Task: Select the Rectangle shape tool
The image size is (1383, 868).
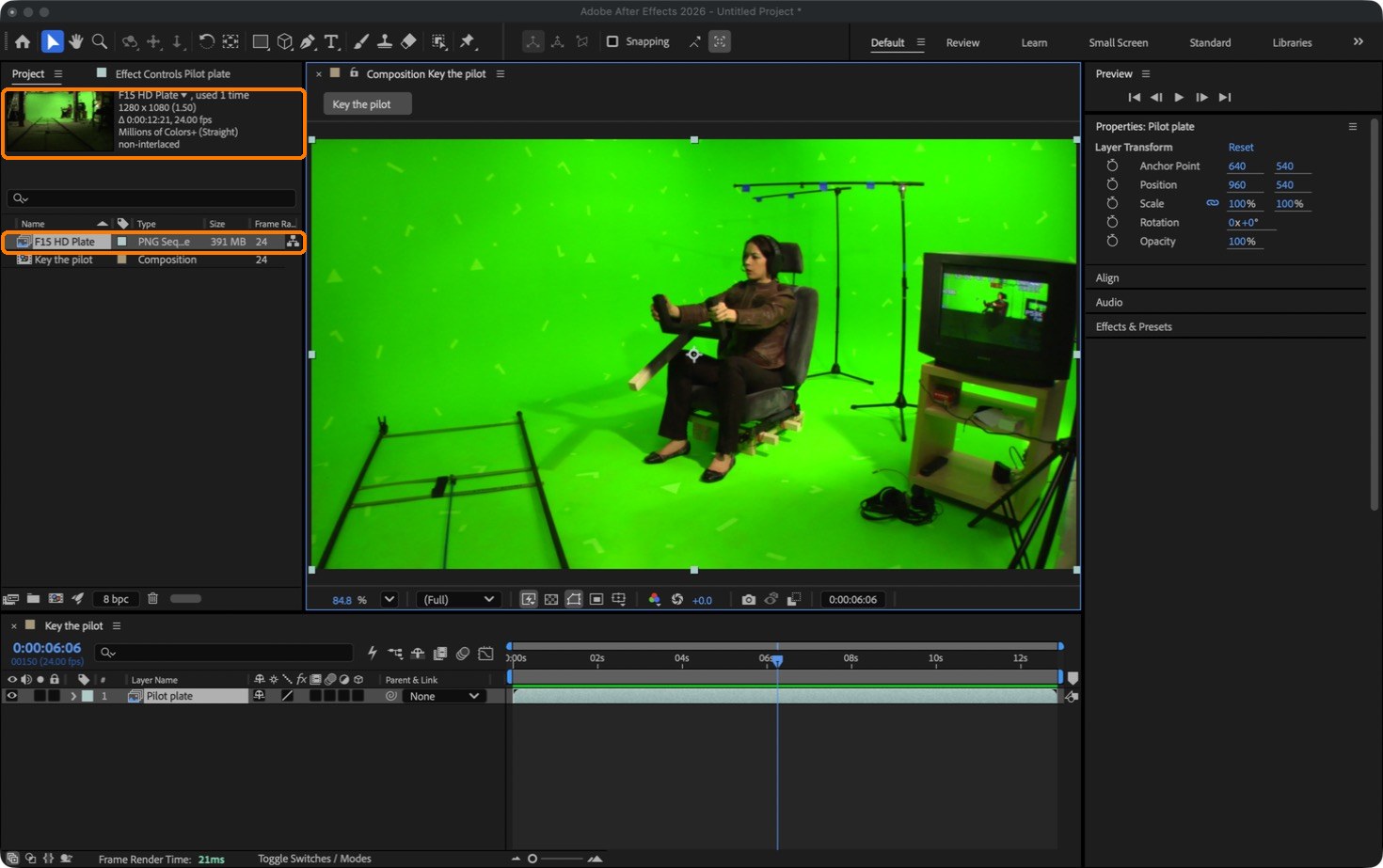Action: pos(261,41)
